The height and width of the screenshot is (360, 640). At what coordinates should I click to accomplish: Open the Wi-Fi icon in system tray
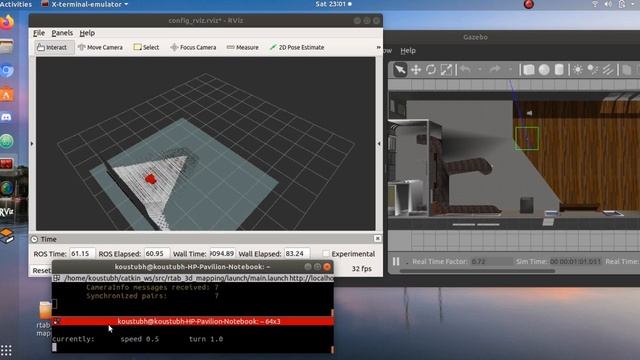(595, 4)
